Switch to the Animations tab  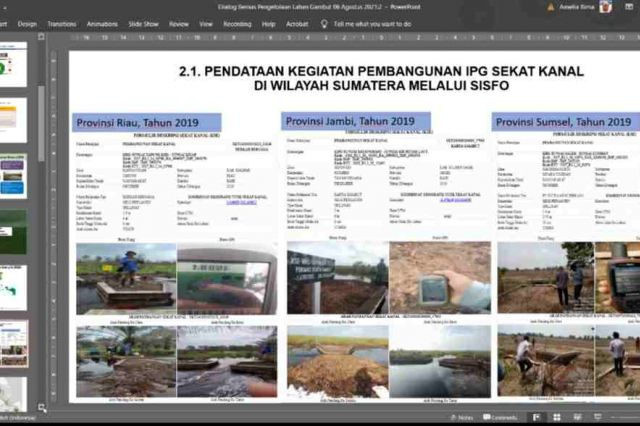(x=102, y=24)
